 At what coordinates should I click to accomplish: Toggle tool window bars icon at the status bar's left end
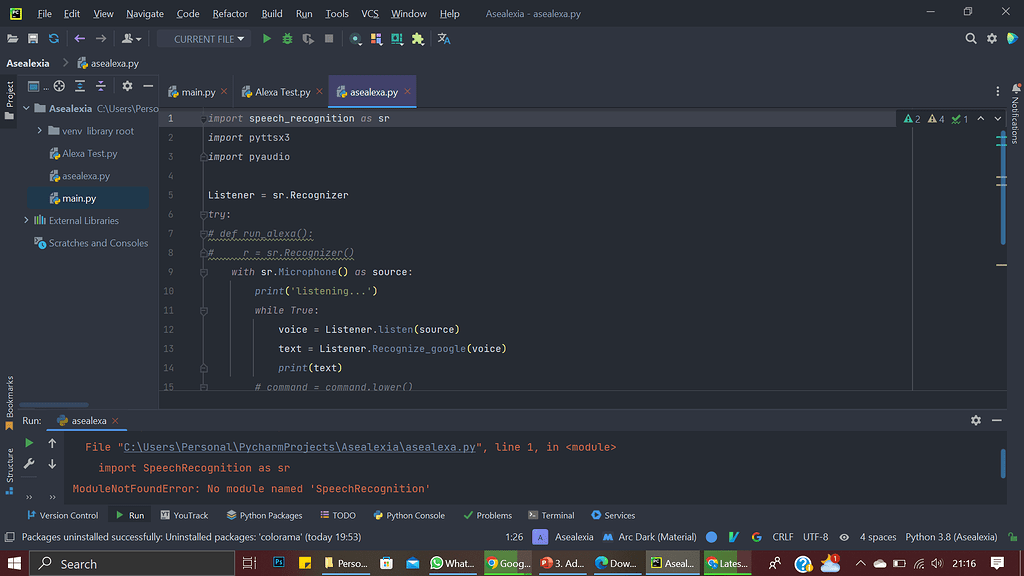click(10, 537)
